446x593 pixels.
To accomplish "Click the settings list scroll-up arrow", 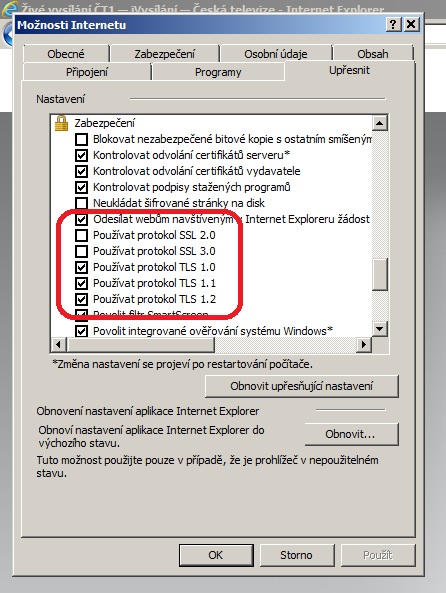I will pyautogui.click(x=380, y=123).
